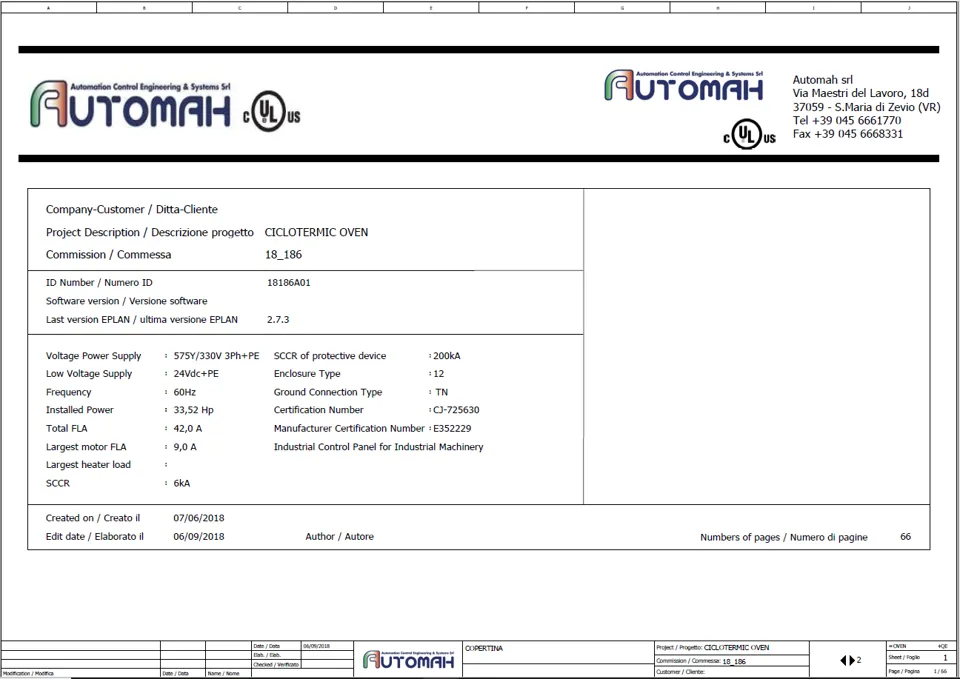Image resolution: width=960 pixels, height=679 pixels.
Task: Select the certification number 'CJ-725630'
Action: 456,410
